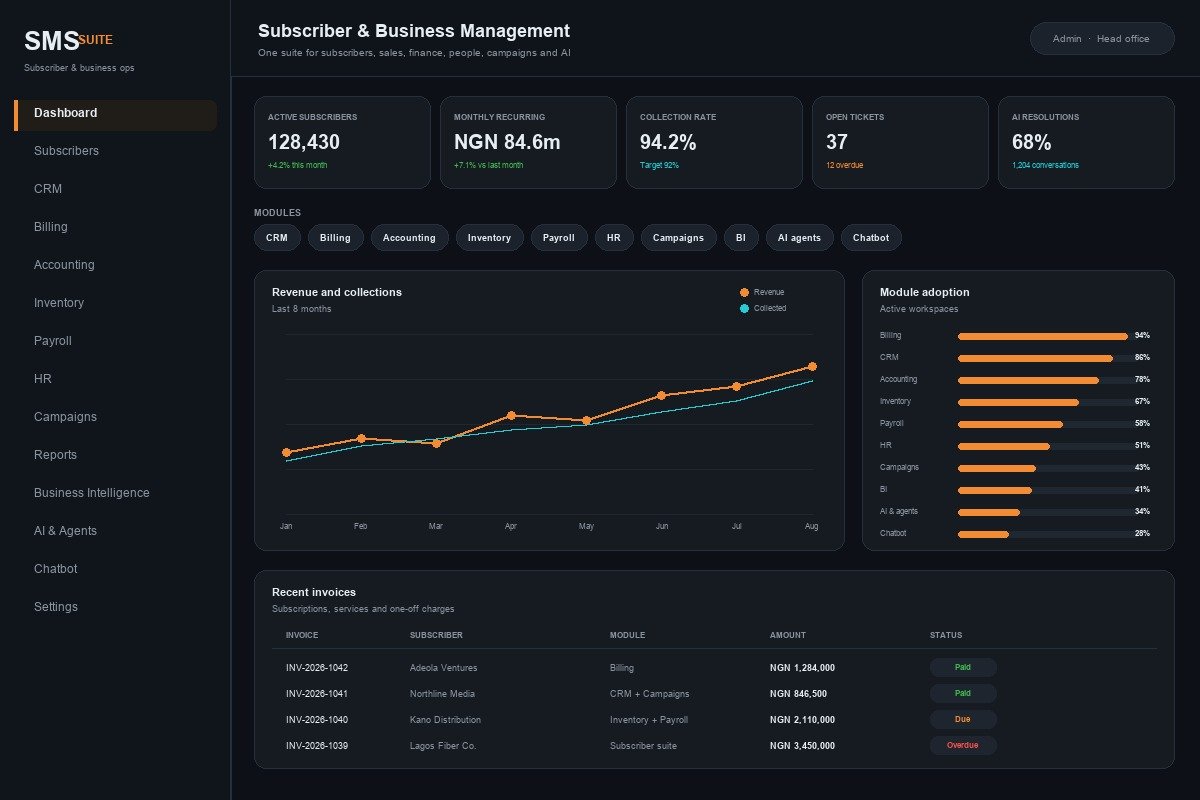
Task: Click the Admin · Head office button
Action: (x=1102, y=38)
